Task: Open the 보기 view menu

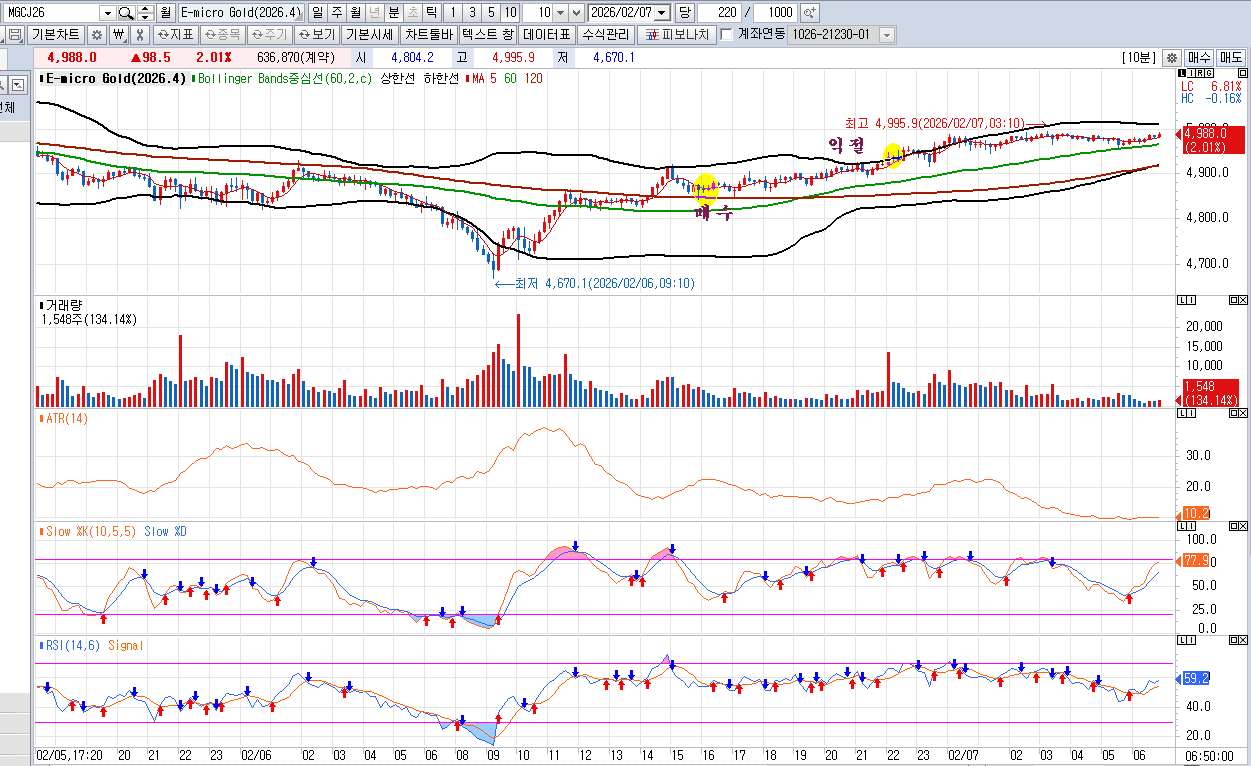Action: pos(318,34)
